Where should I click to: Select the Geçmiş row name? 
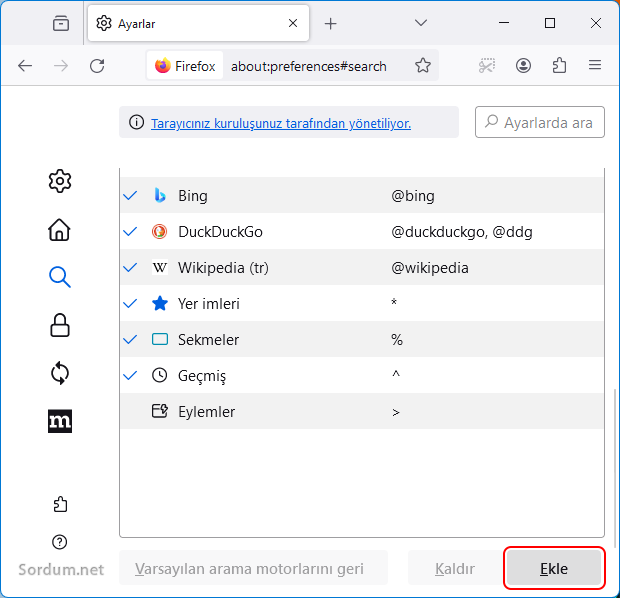click(202, 376)
